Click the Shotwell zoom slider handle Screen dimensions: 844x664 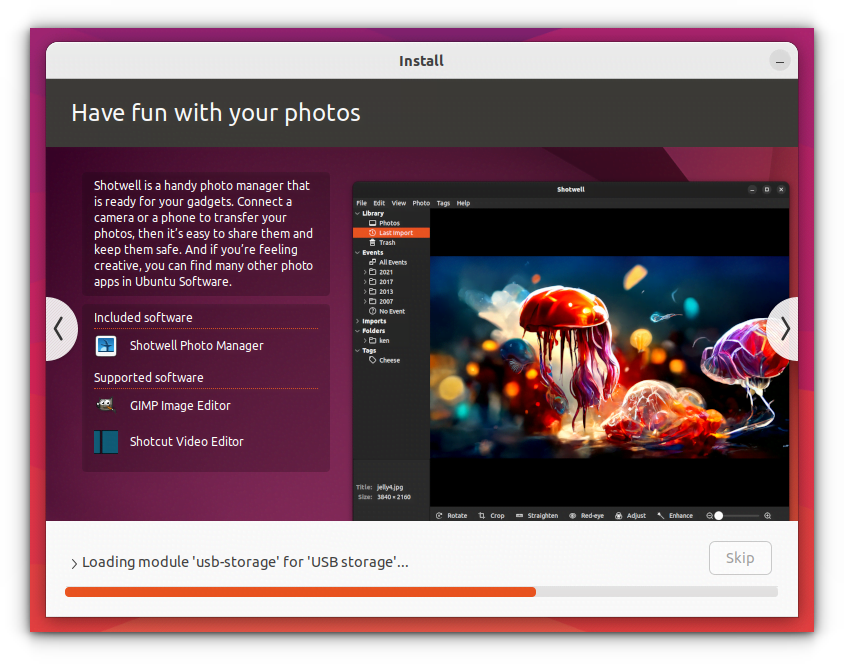(x=719, y=515)
